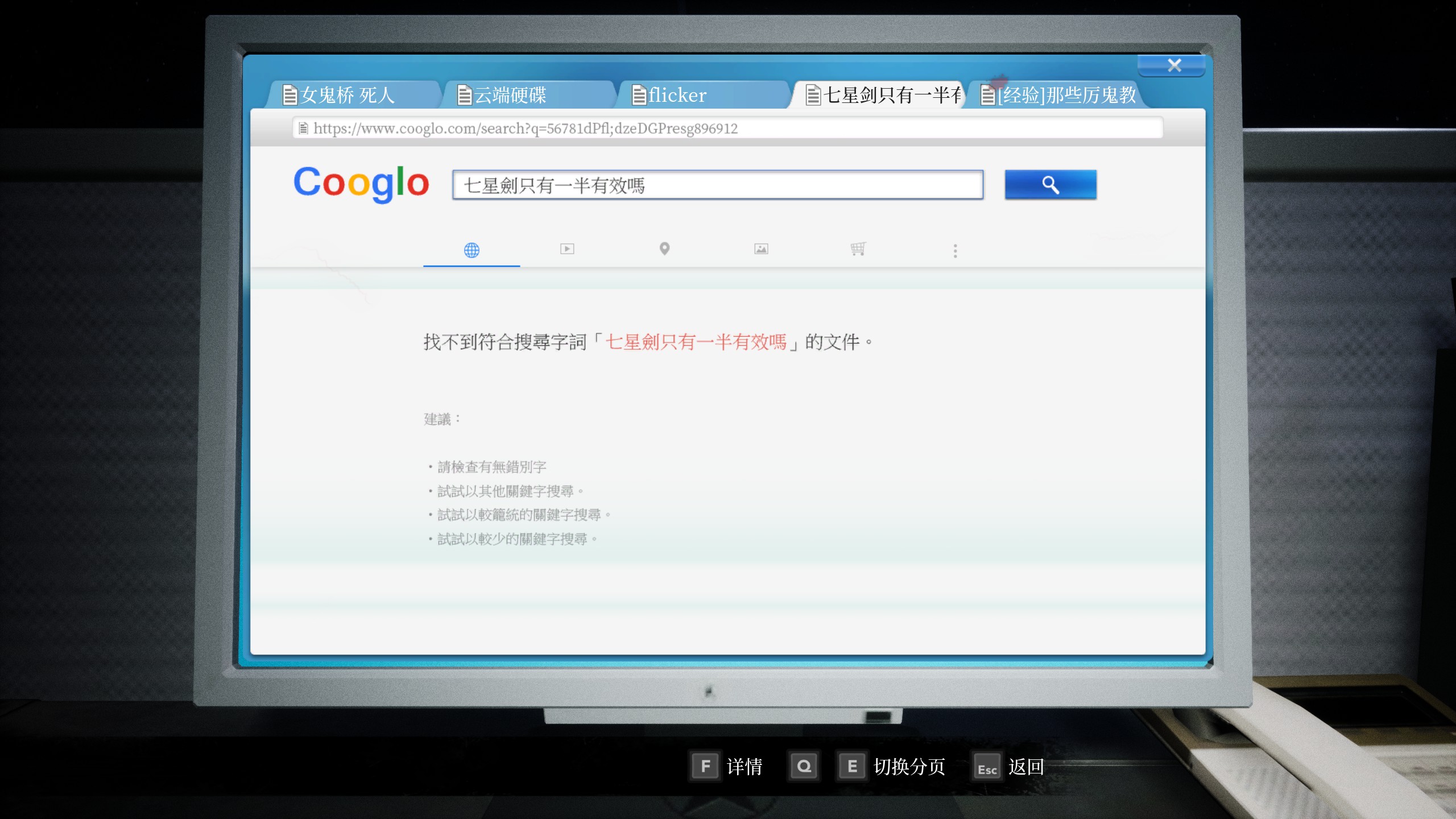Click the magnifying glass search button
This screenshot has width=1456, height=819.
[x=1050, y=184]
